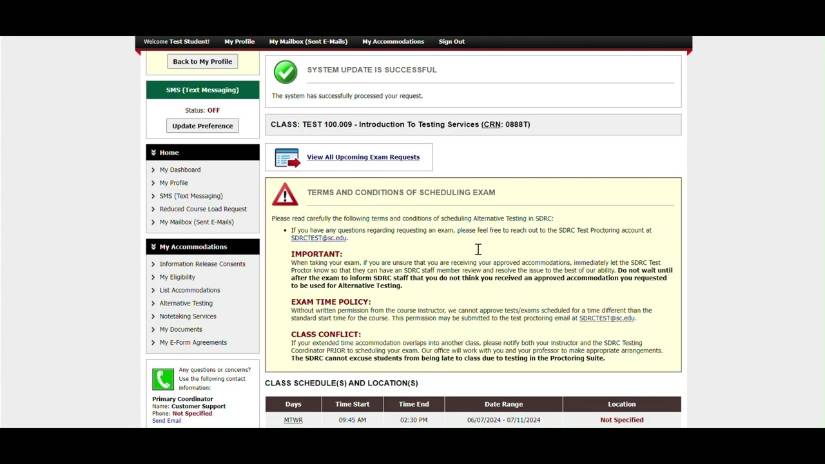This screenshot has height=464, width=825.
Task: Click the Time End column header
Action: tap(414, 405)
